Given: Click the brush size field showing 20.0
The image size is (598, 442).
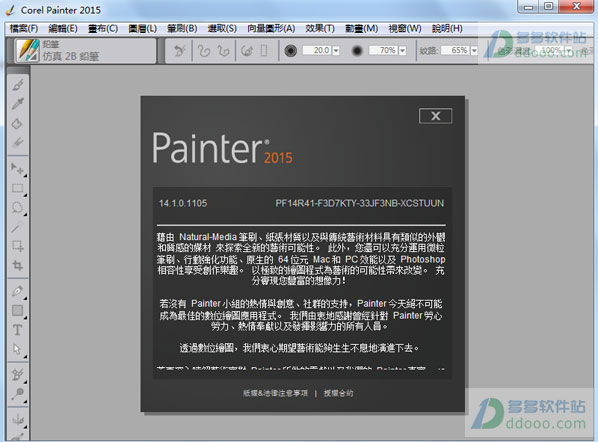Looking at the screenshot, I should pos(317,50).
